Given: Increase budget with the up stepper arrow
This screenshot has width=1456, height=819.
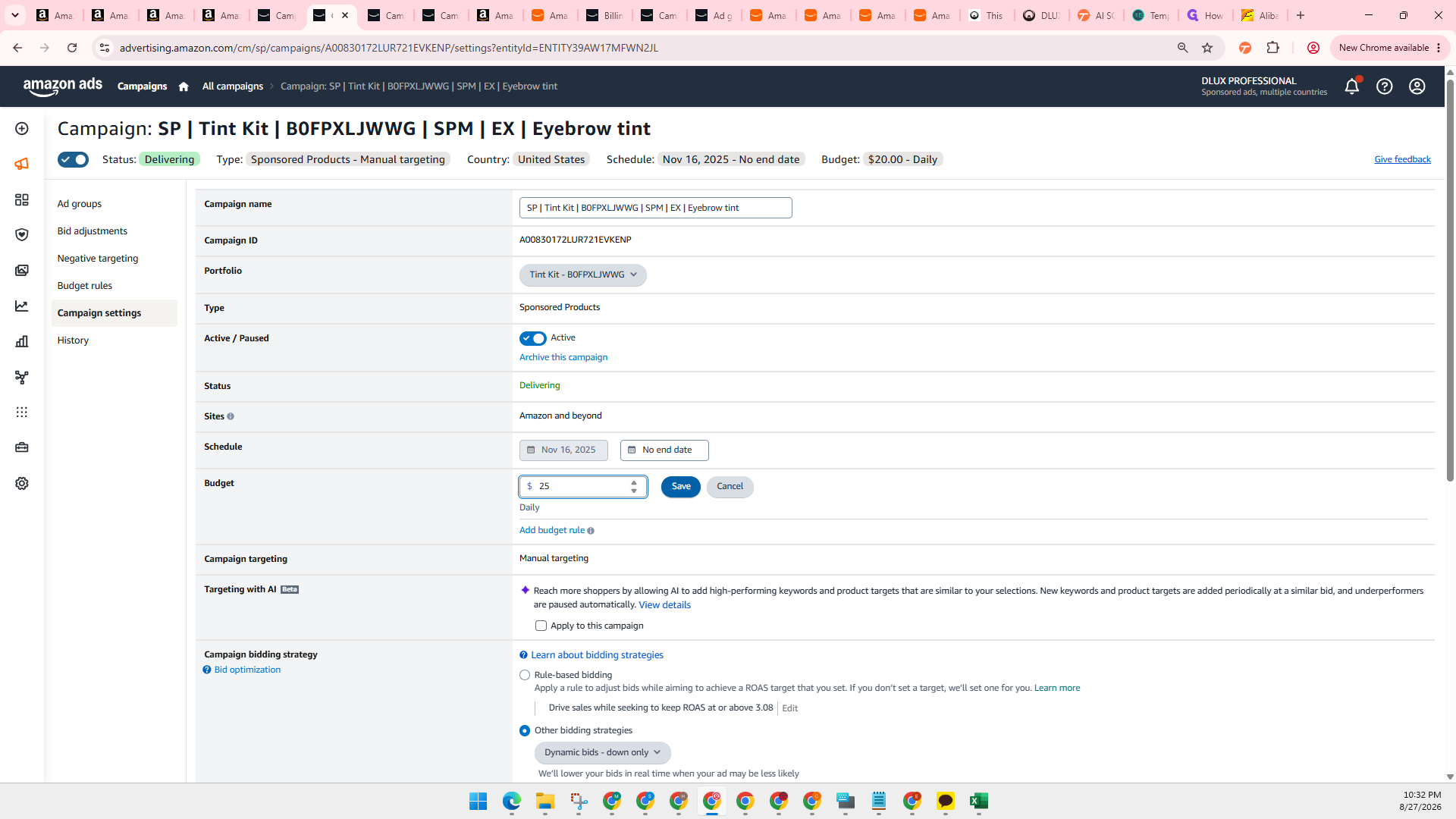Looking at the screenshot, I should [x=634, y=482].
